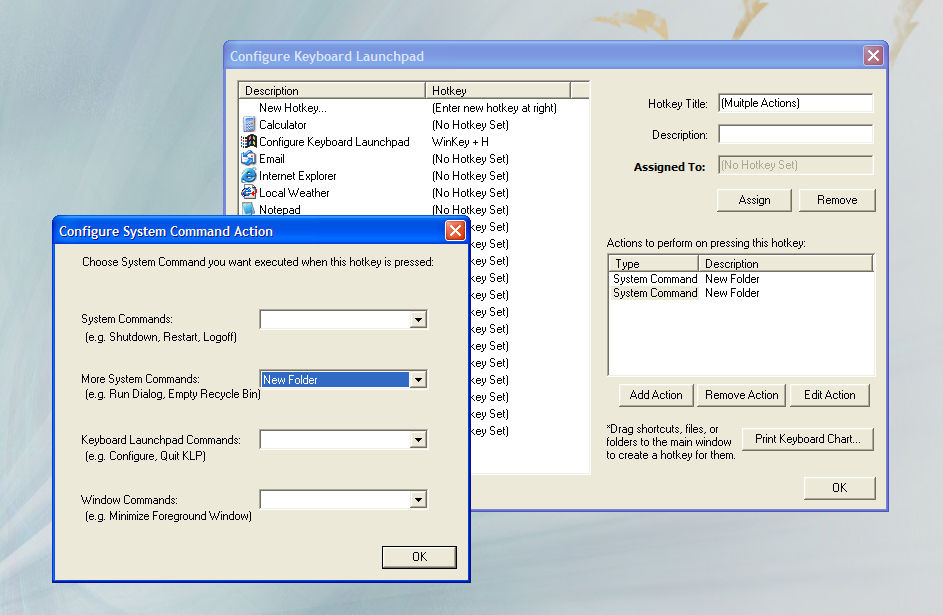Image resolution: width=943 pixels, height=615 pixels.
Task: Click the Calculator icon in hotkey list
Action: (x=249, y=125)
